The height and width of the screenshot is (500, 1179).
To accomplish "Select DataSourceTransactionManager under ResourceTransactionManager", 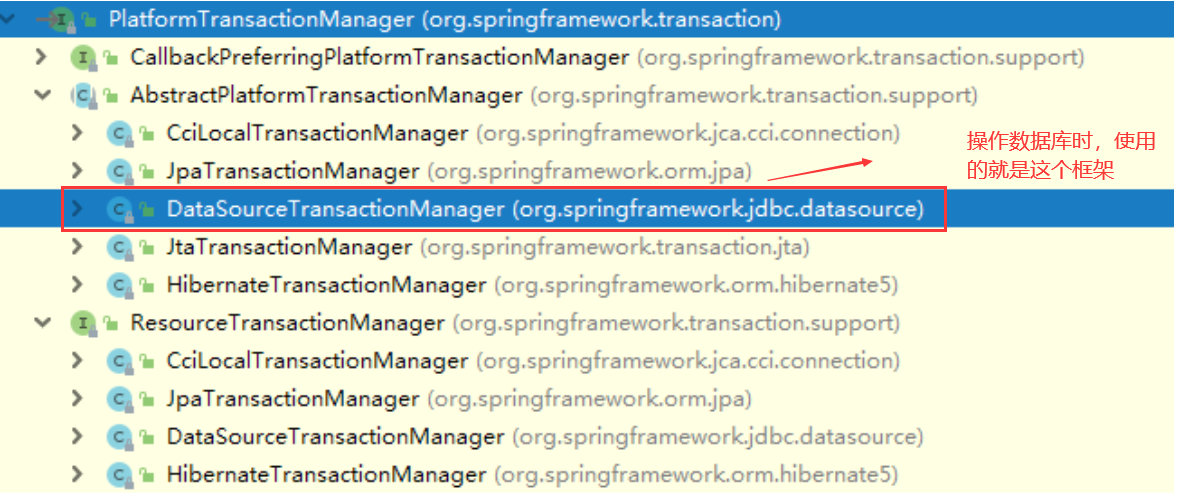I will pos(335,437).
